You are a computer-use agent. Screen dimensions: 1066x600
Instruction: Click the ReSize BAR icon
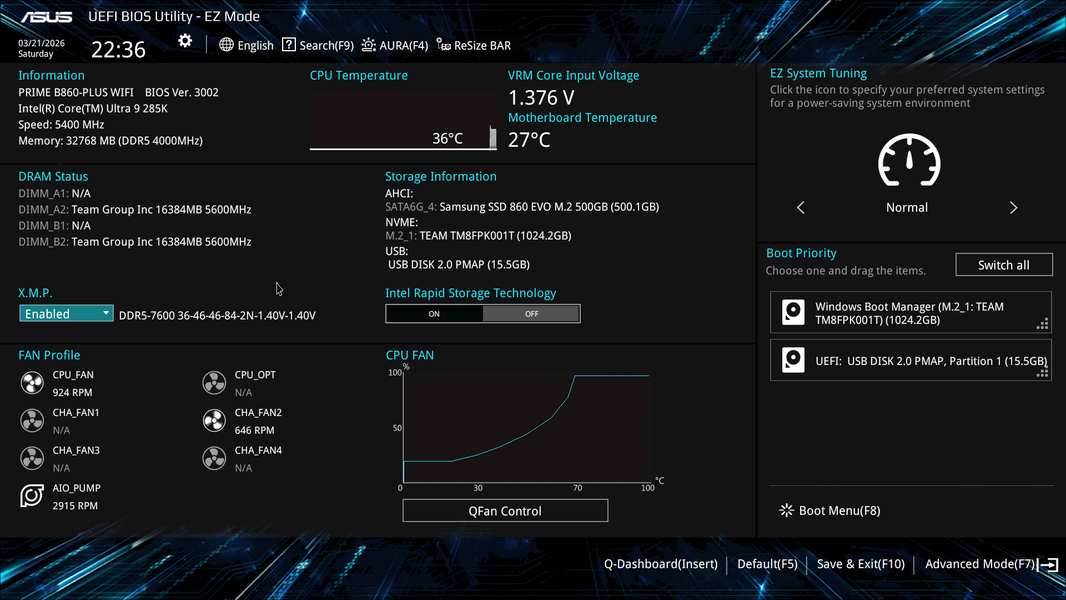443,45
